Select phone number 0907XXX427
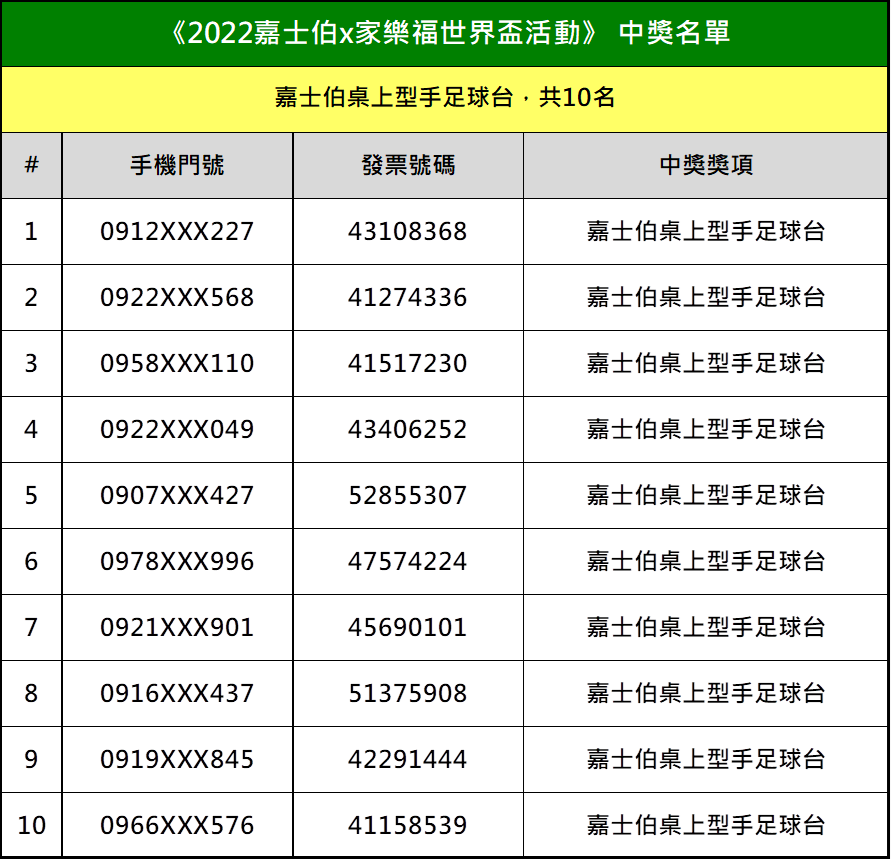The width and height of the screenshot is (891, 860). (x=177, y=495)
